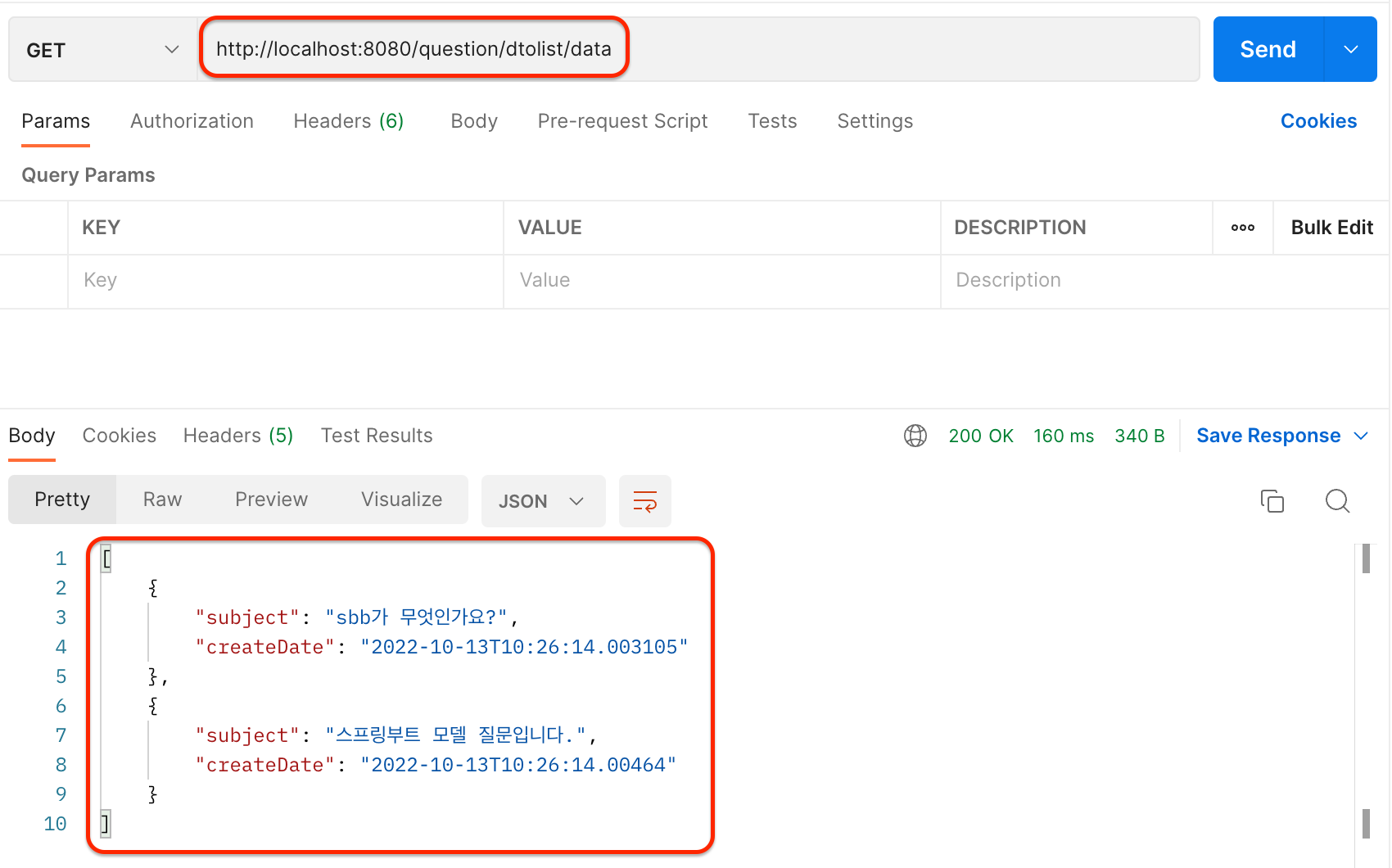Open the response Headers (5) tab
1392x868 pixels.
pyautogui.click(x=238, y=436)
